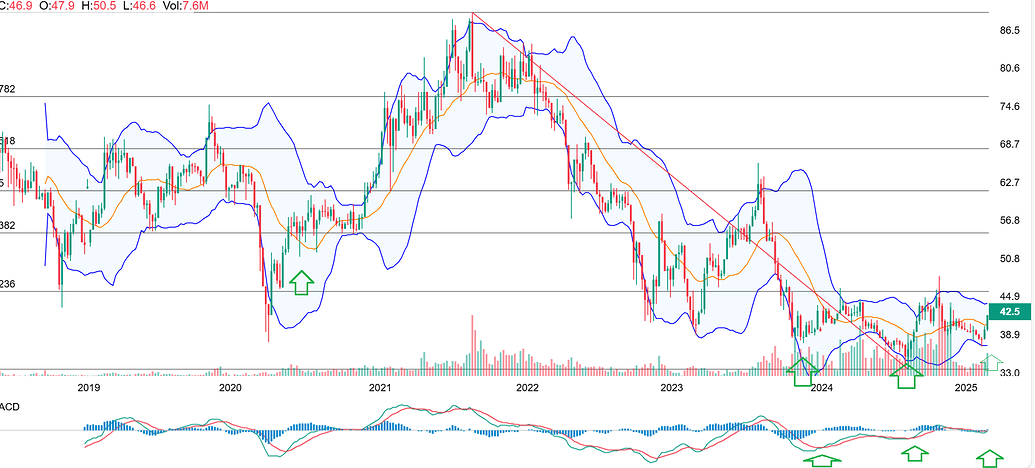Viewport: 1035px width, 468px height.
Task: Click the 2019 year label on time axis
Action: pyautogui.click(x=88, y=387)
